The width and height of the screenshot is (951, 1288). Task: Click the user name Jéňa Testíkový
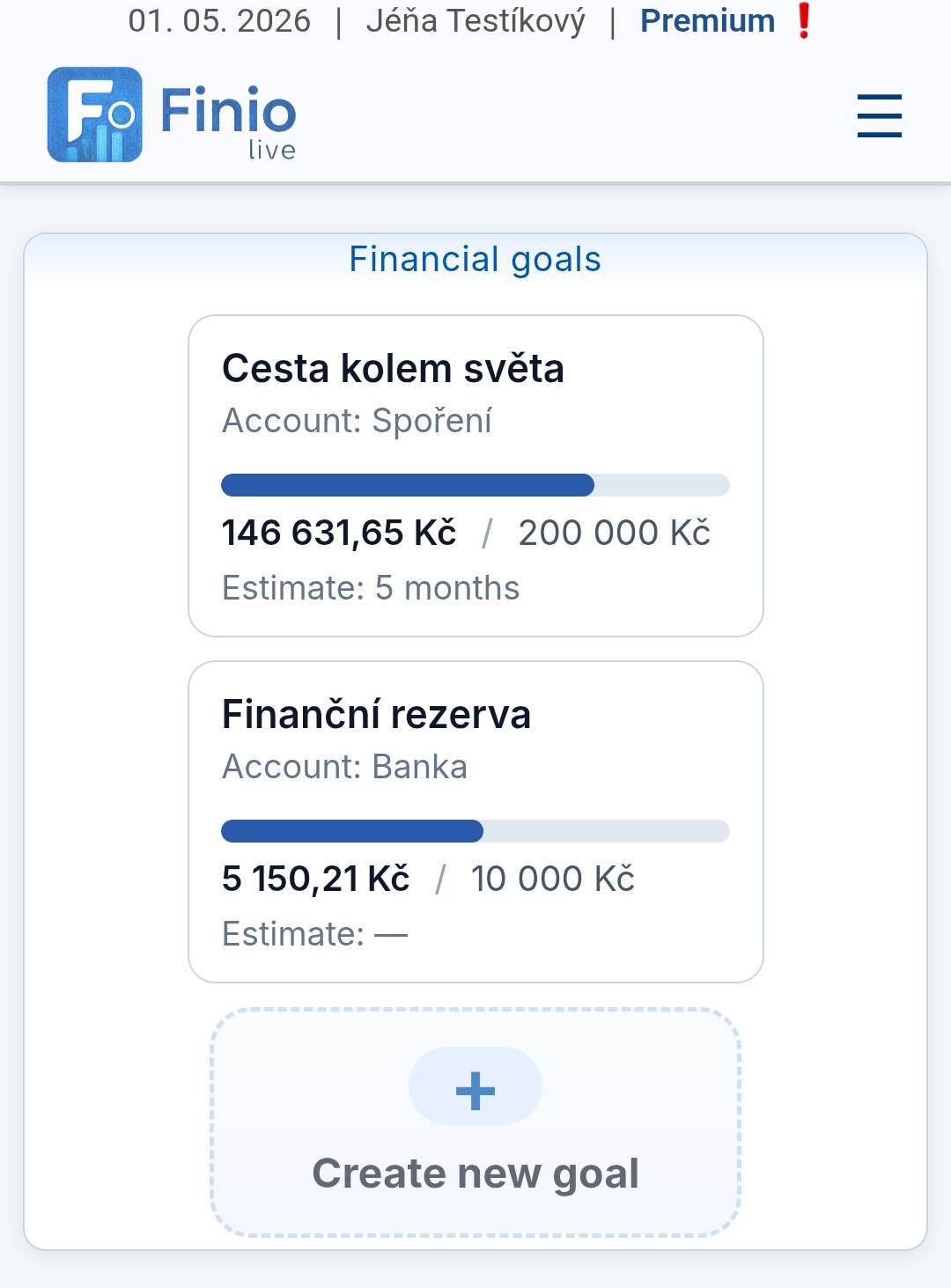[x=475, y=20]
